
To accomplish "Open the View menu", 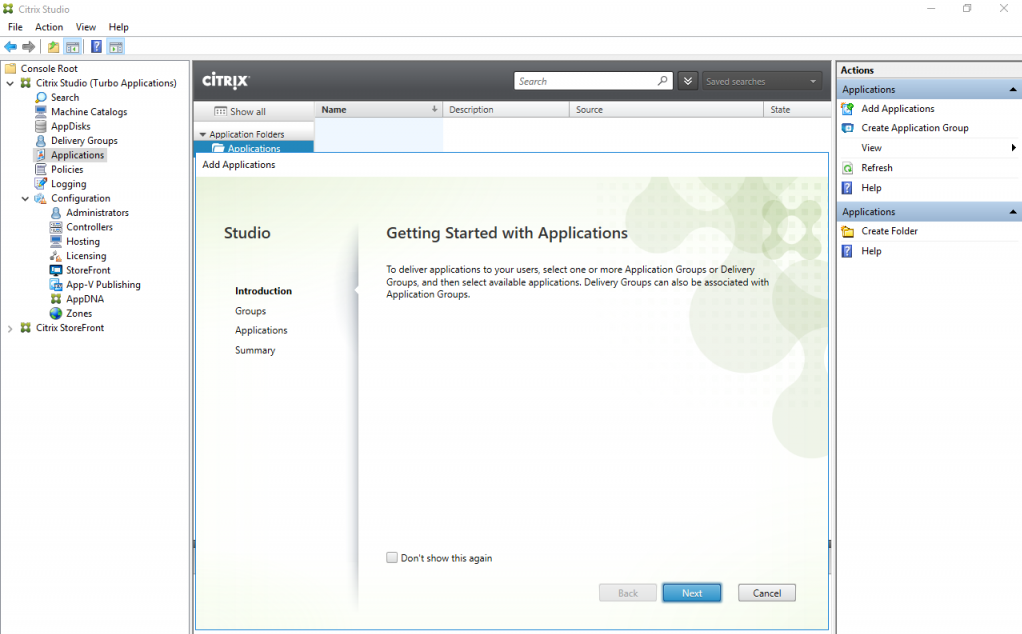I will 86,27.
